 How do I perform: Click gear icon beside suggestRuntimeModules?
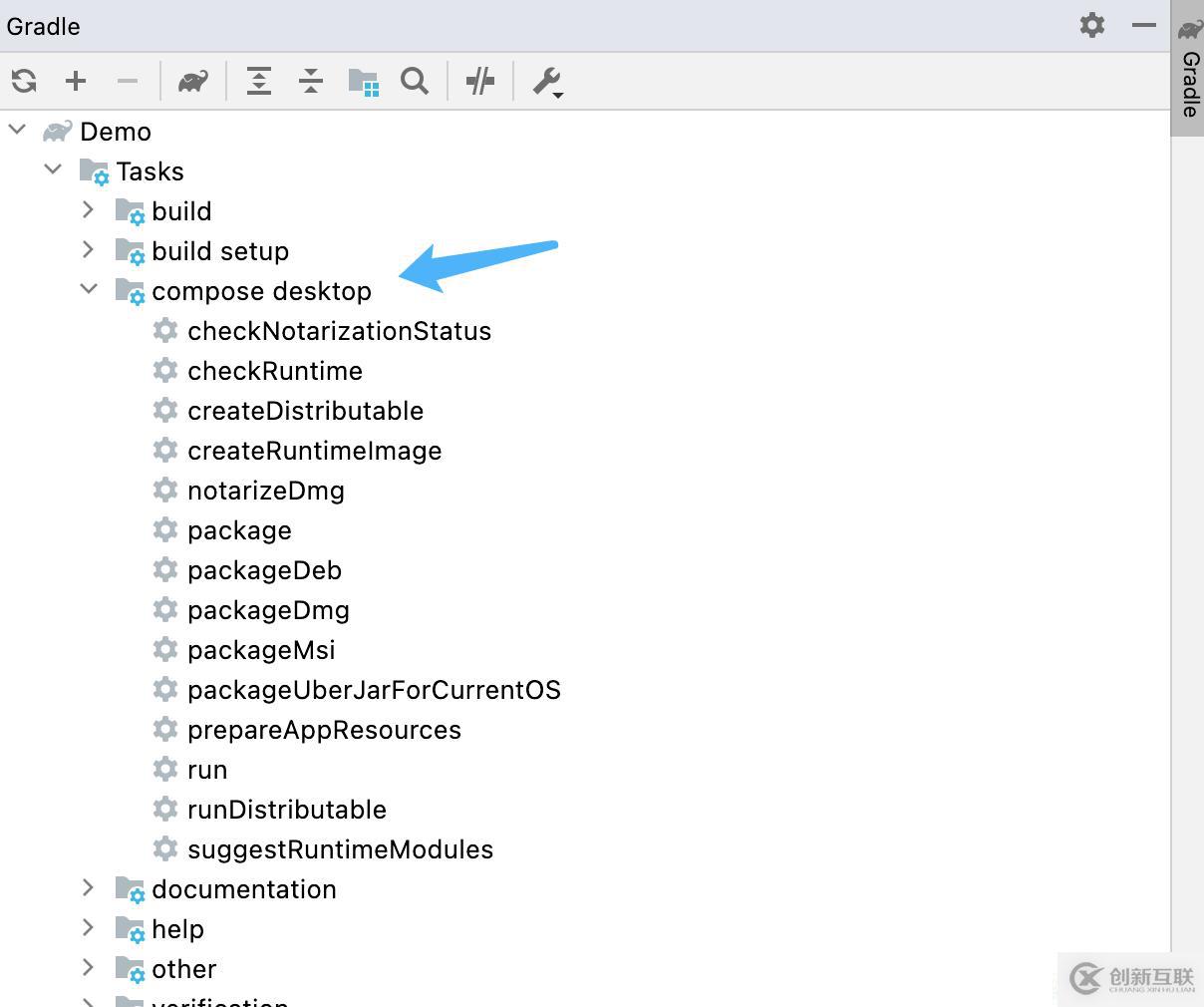164,848
